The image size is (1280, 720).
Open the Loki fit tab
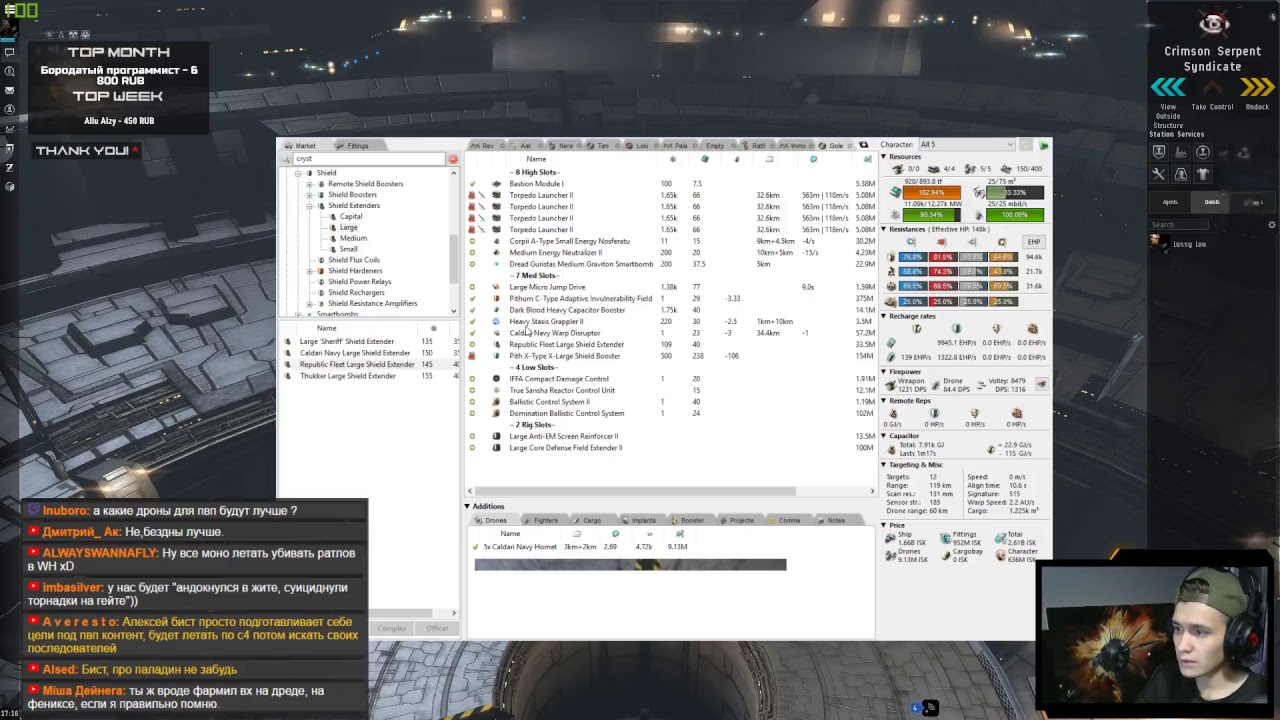pyautogui.click(x=638, y=146)
